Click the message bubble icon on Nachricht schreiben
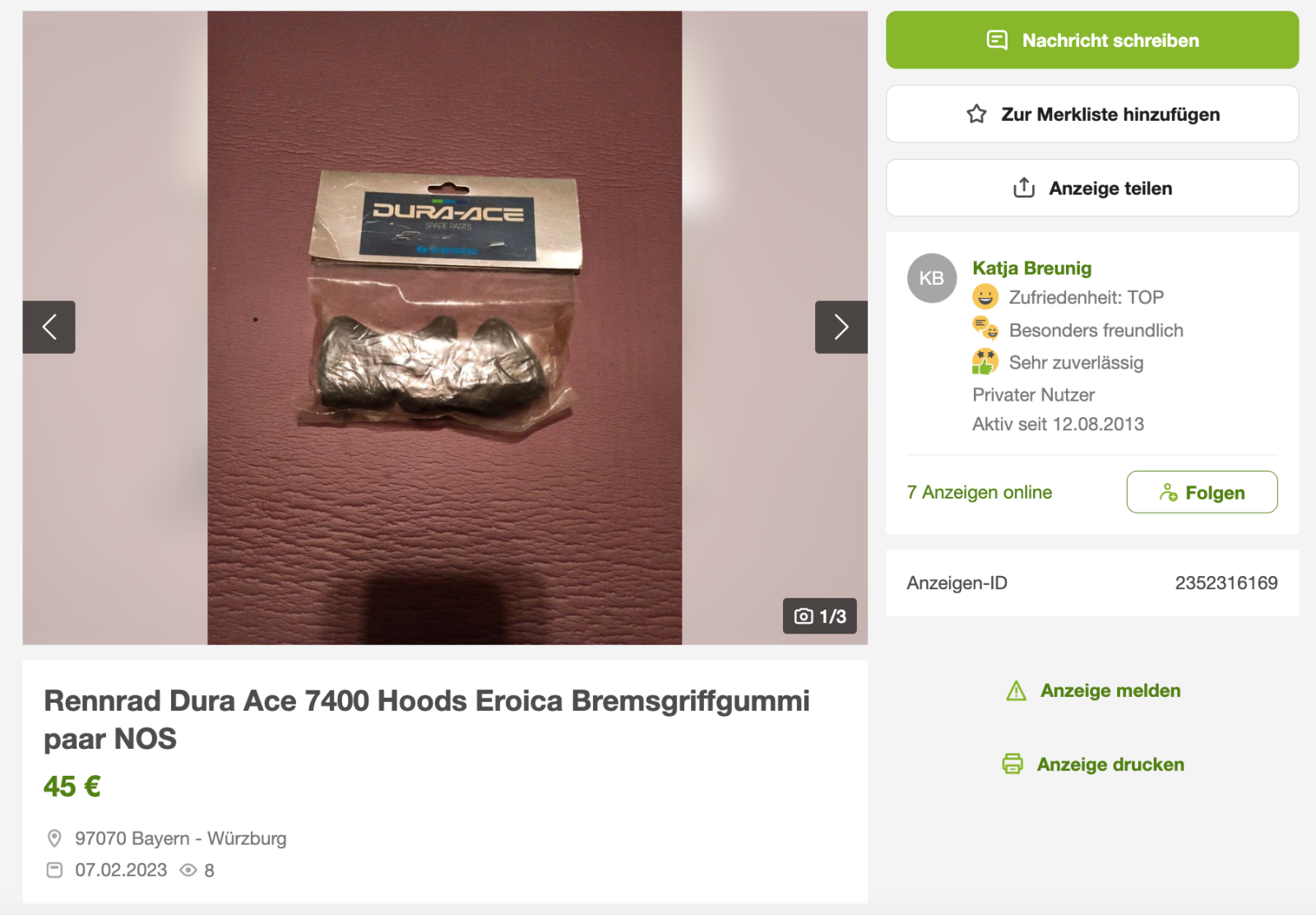Image resolution: width=1316 pixels, height=915 pixels. tap(997, 39)
